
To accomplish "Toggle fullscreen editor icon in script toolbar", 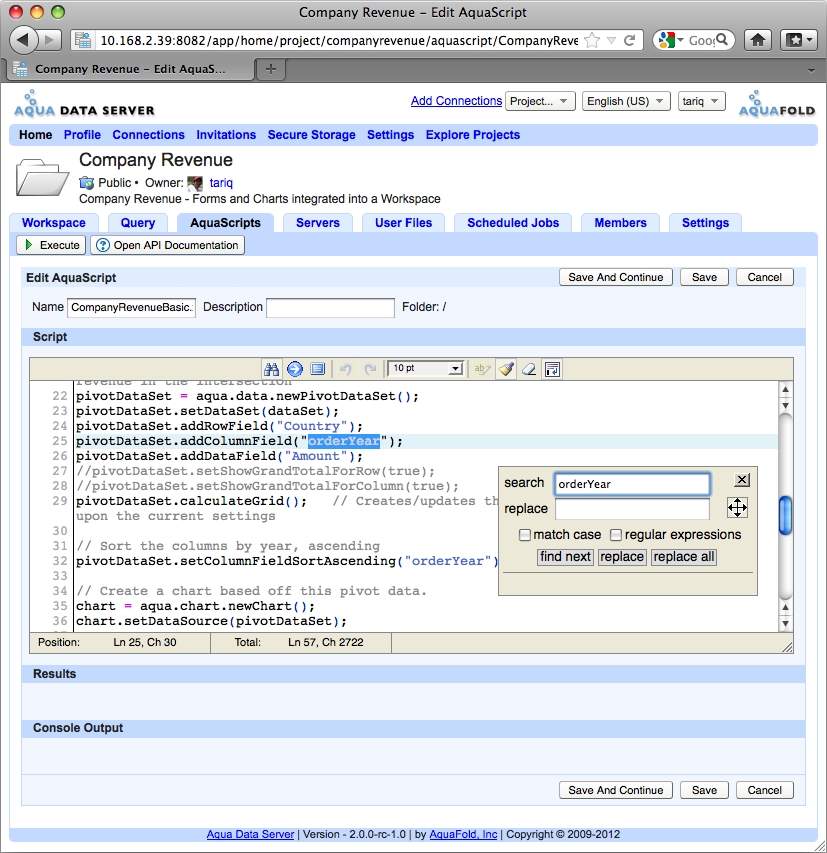I will (318, 369).
